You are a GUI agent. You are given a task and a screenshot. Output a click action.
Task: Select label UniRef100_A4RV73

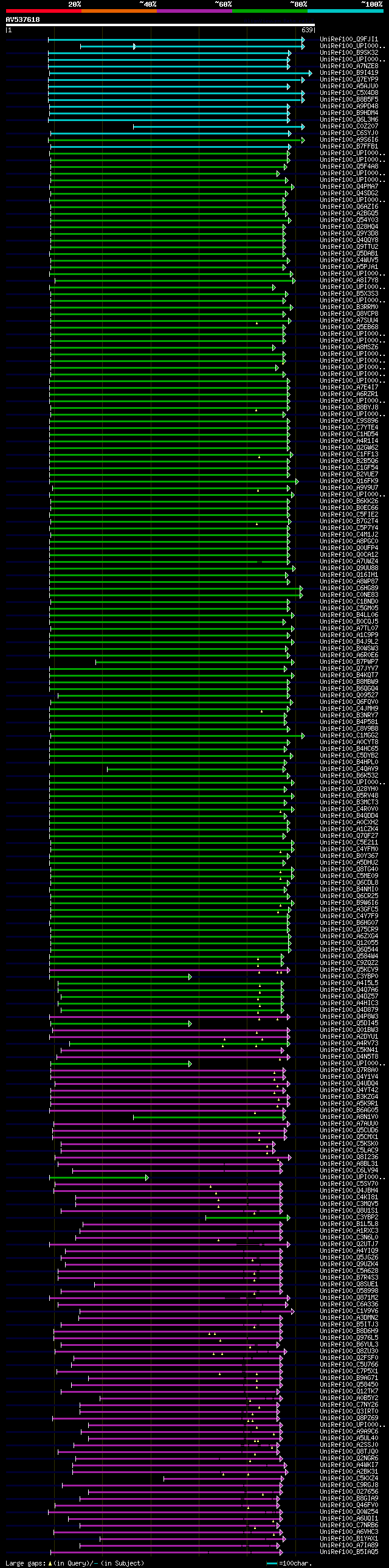click(x=349, y=1044)
